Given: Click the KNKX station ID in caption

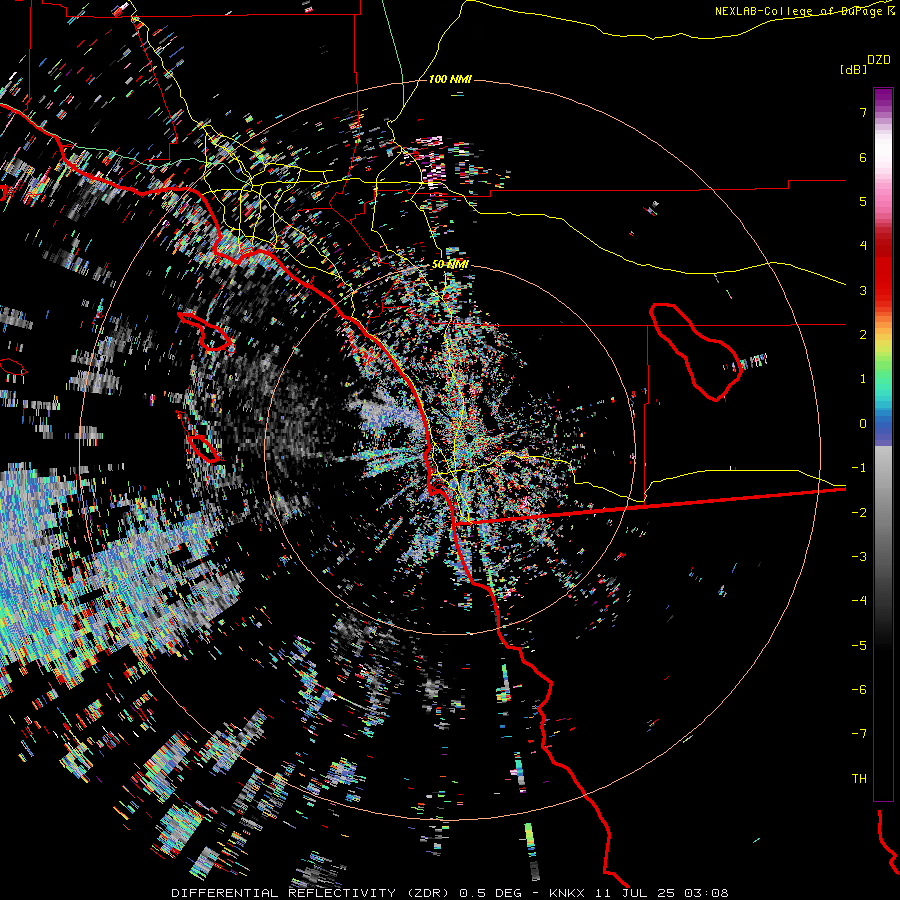Looking at the screenshot, I should 567,893.
